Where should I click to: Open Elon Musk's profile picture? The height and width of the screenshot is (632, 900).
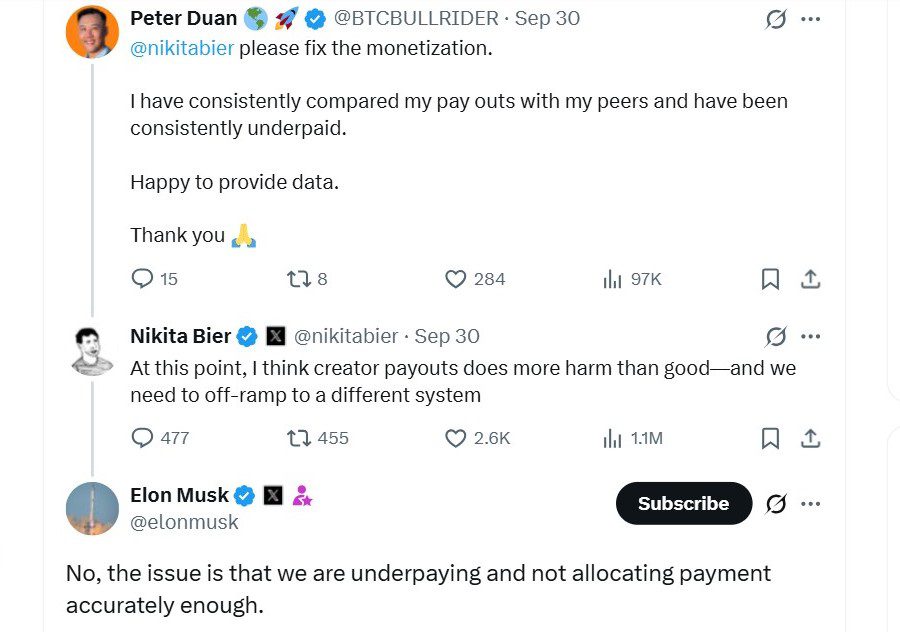click(x=92, y=507)
